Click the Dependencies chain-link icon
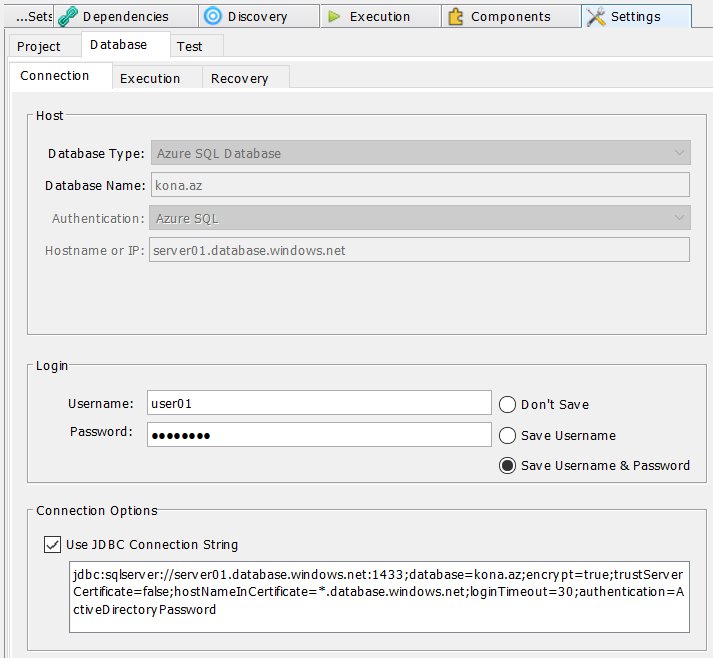This screenshot has width=713, height=658. pyautogui.click(x=68, y=17)
